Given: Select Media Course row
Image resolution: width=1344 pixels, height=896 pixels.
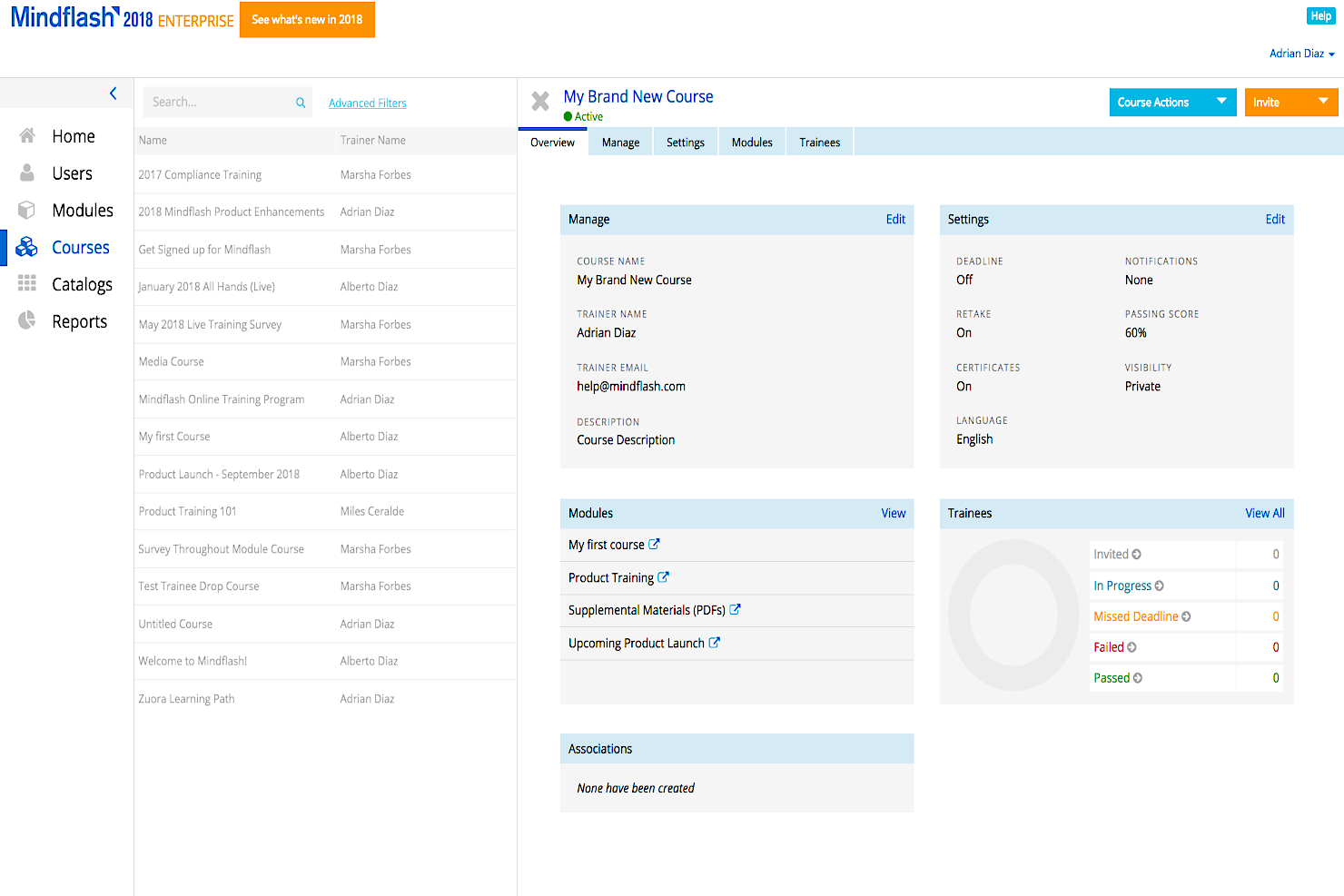Looking at the screenshot, I should coord(326,362).
